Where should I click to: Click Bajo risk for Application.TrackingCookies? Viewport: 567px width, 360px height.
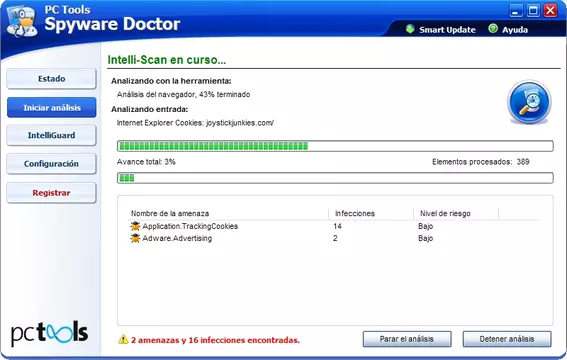point(426,227)
